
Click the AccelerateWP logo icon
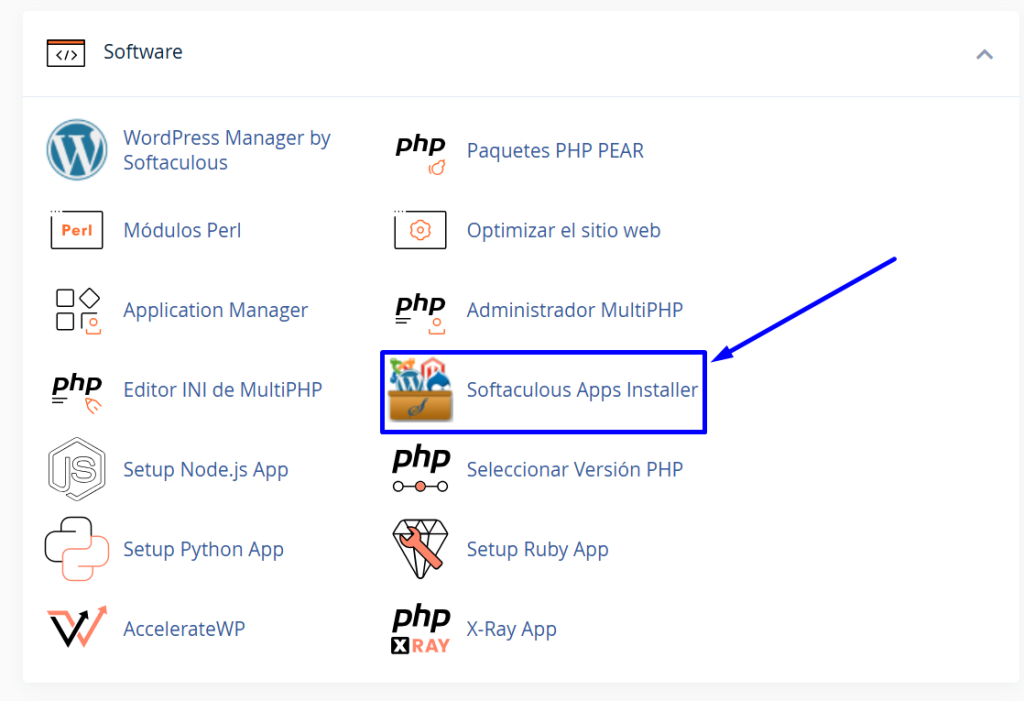click(76, 627)
